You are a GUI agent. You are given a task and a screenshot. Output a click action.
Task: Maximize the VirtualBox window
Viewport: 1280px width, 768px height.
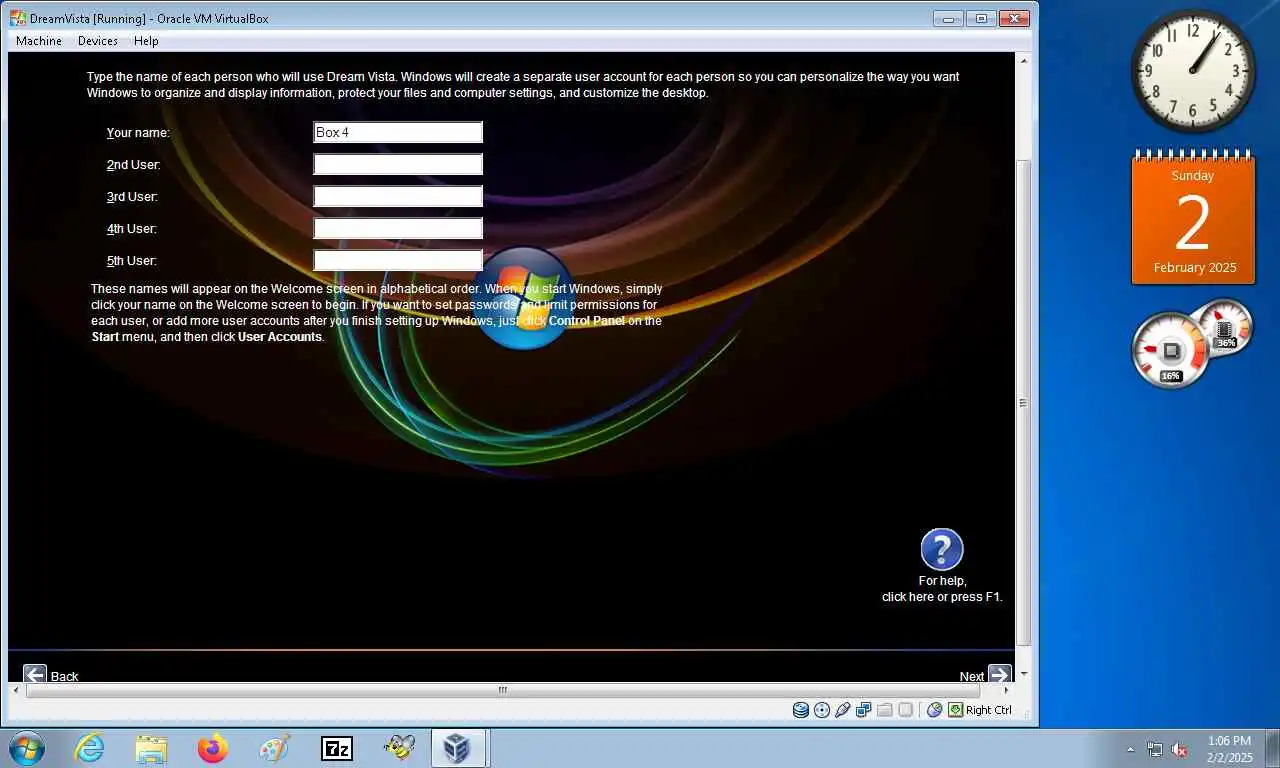coord(980,18)
